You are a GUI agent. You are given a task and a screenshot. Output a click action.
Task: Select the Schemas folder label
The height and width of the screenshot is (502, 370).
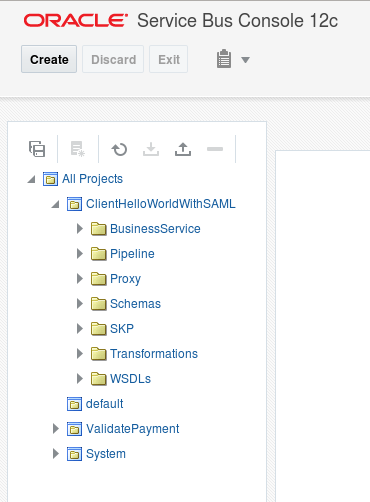point(135,304)
